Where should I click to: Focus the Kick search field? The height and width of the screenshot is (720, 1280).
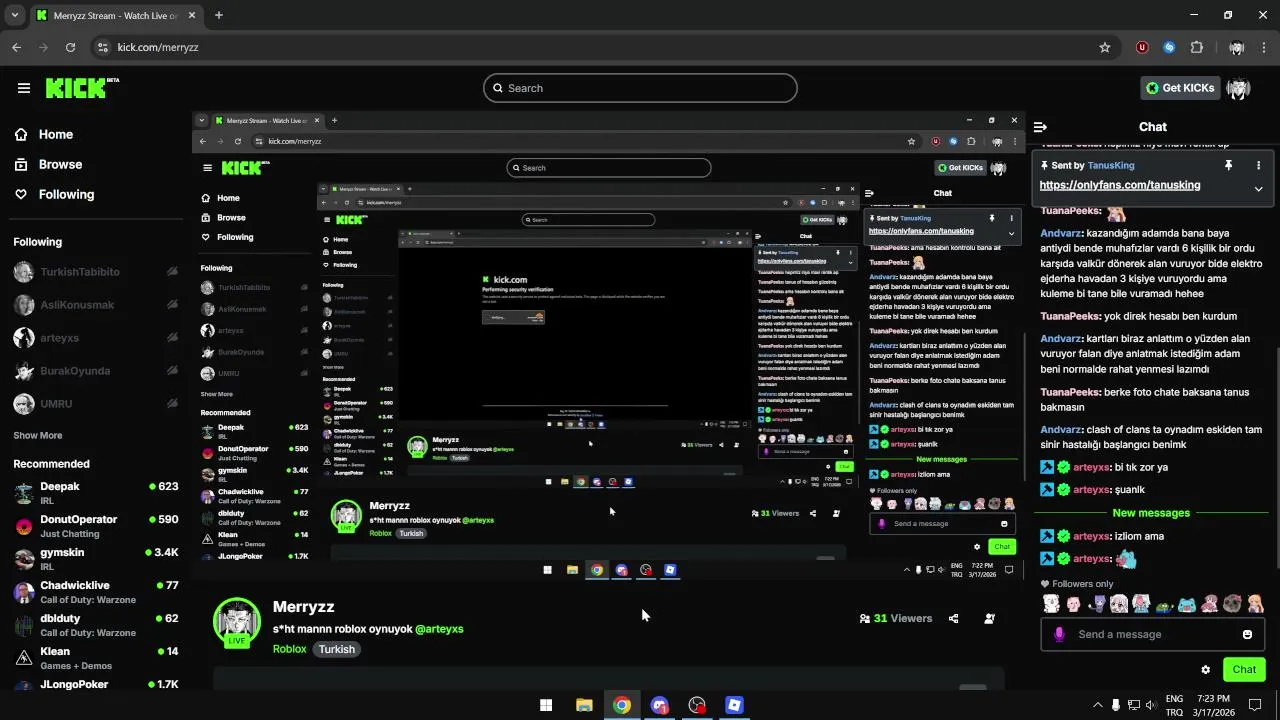coord(640,88)
